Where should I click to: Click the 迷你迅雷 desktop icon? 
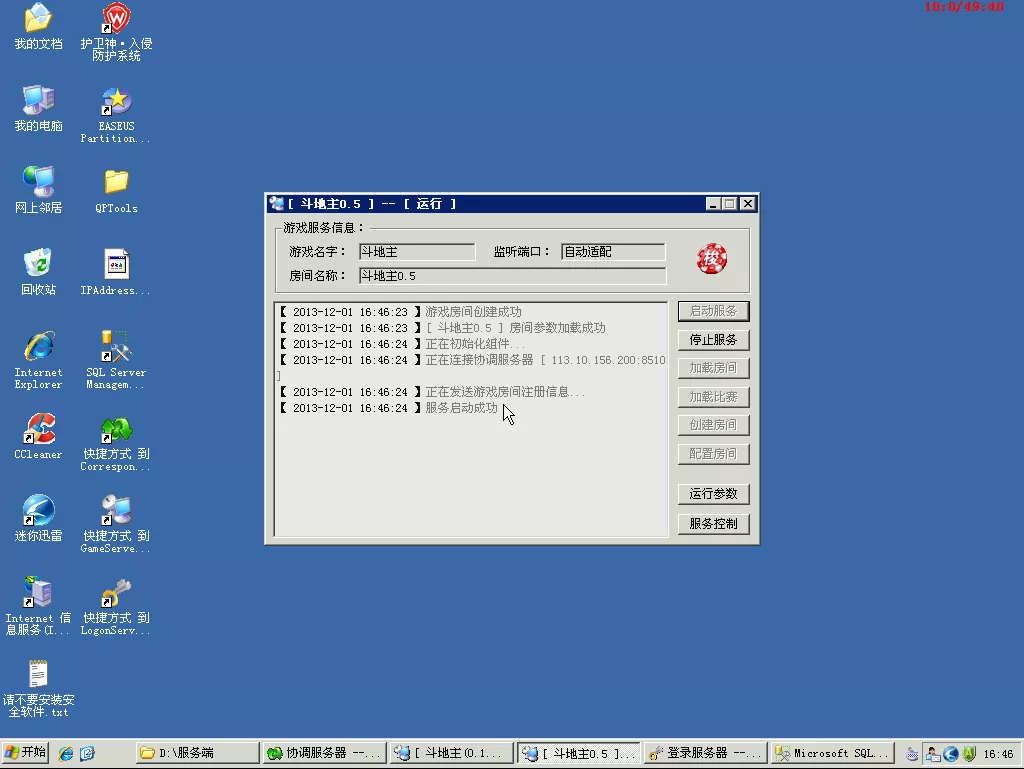point(39,518)
